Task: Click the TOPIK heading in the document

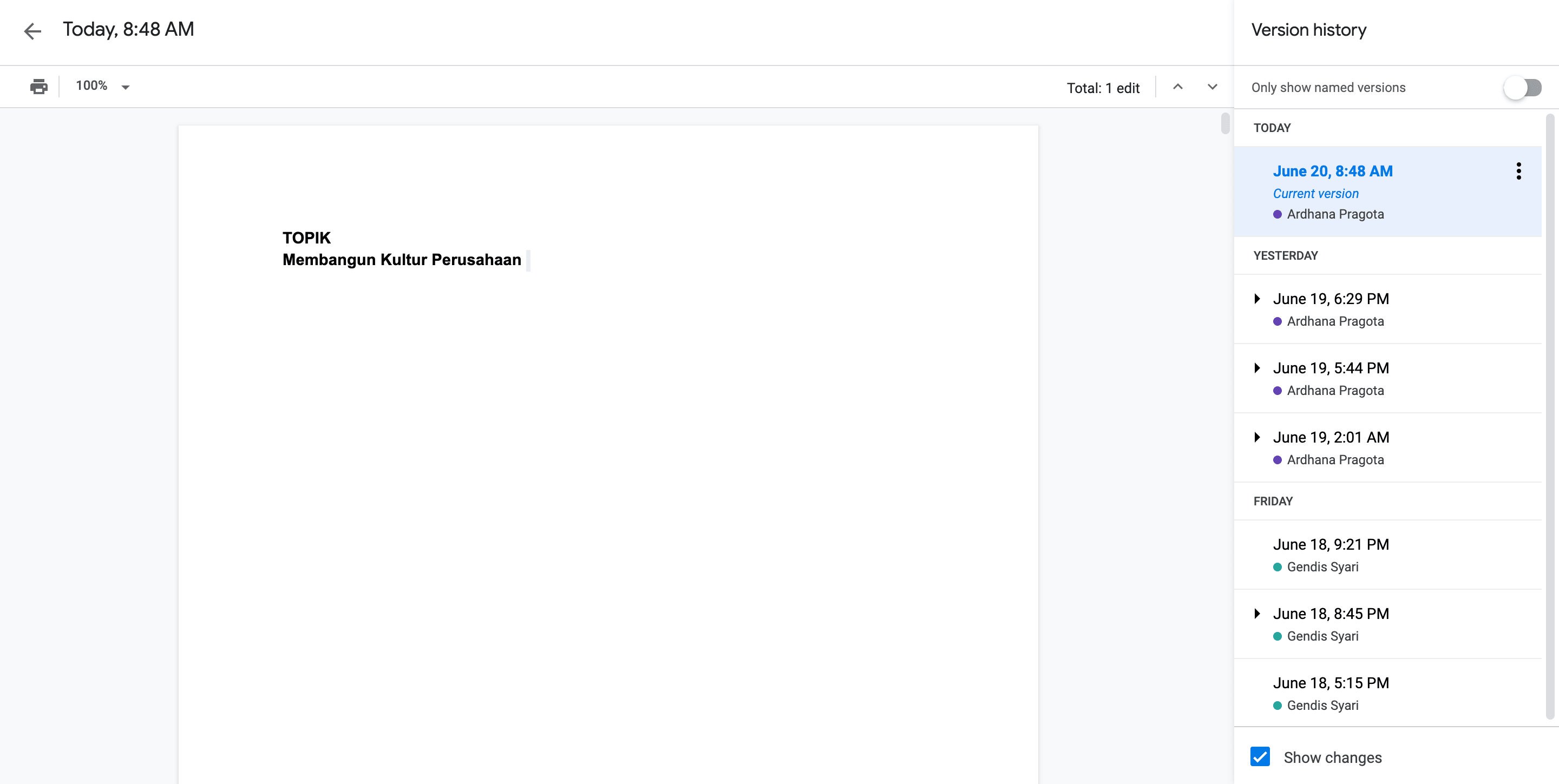Action: click(x=307, y=238)
